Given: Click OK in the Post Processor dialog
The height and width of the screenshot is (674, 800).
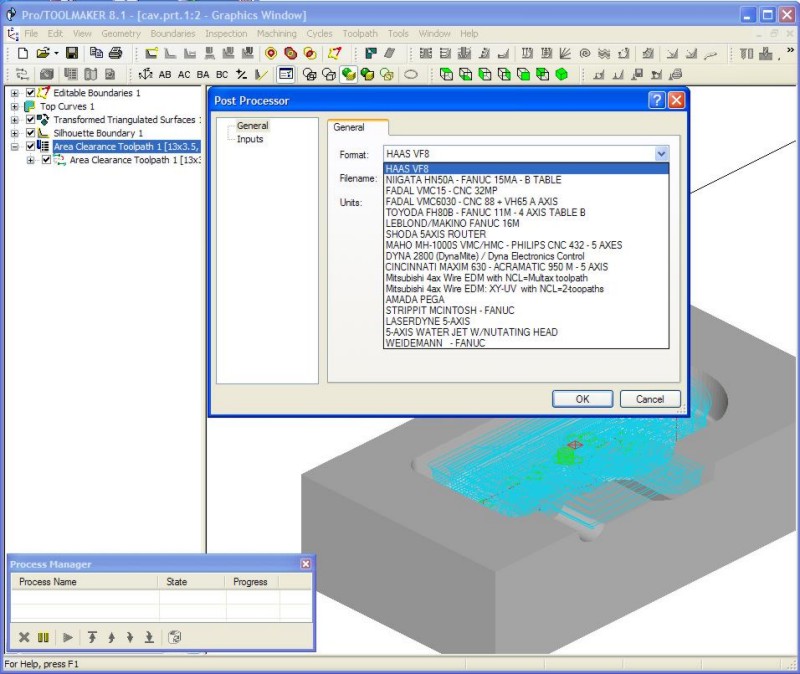Looking at the screenshot, I should (x=582, y=399).
